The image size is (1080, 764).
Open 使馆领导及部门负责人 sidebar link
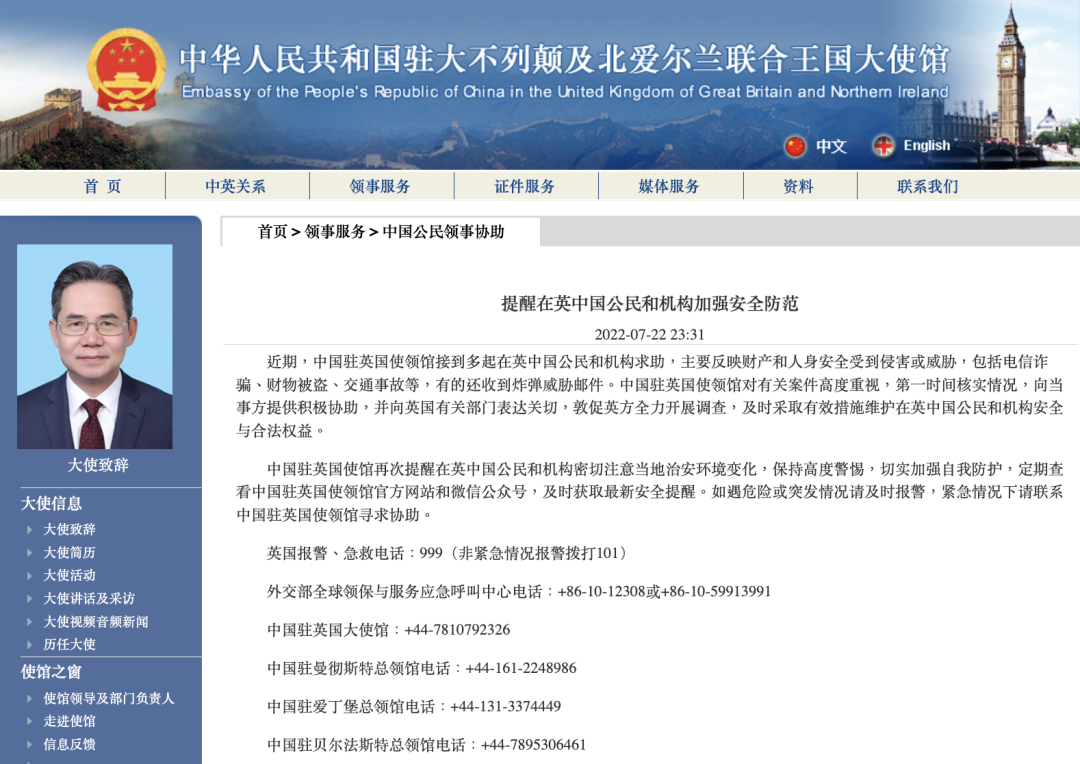(109, 699)
